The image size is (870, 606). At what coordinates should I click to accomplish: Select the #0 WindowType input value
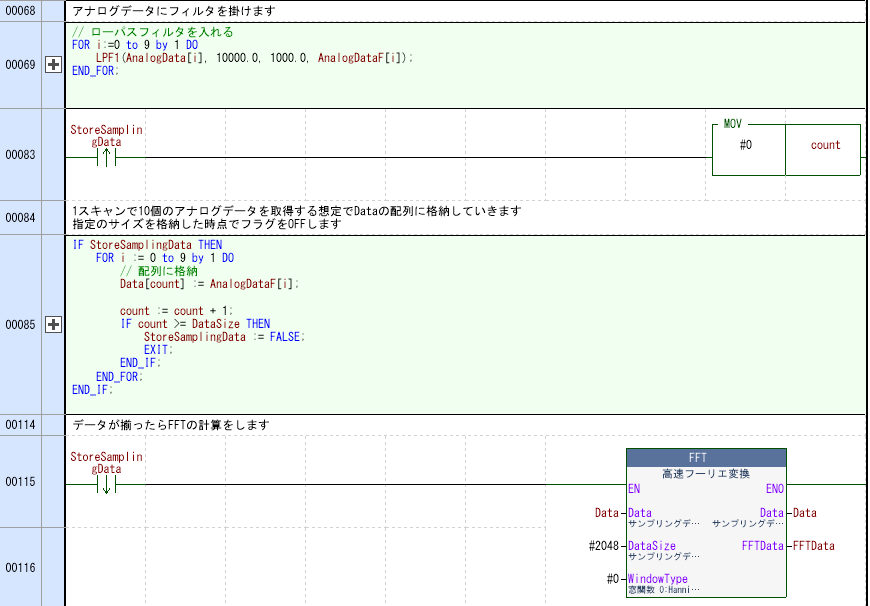(x=612, y=580)
